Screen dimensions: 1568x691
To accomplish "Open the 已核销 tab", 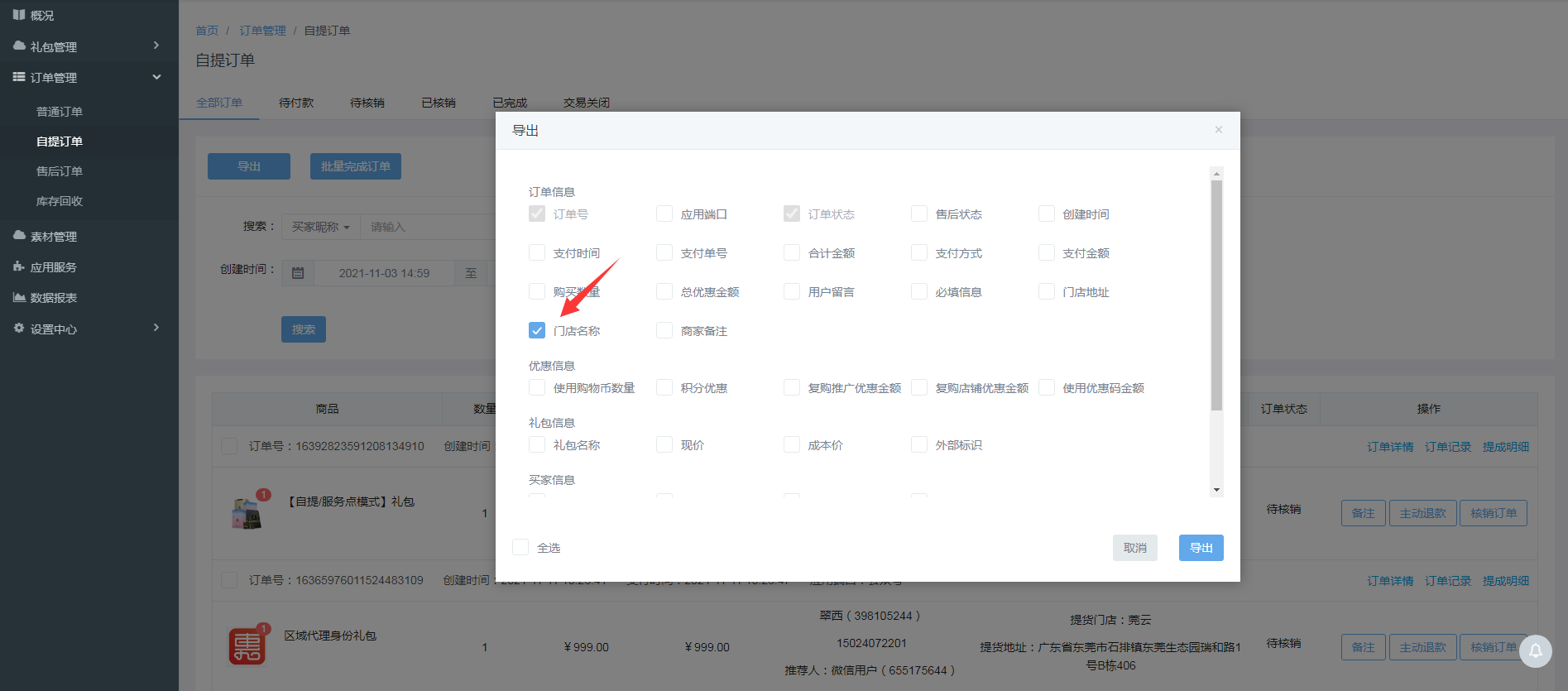I will (439, 103).
